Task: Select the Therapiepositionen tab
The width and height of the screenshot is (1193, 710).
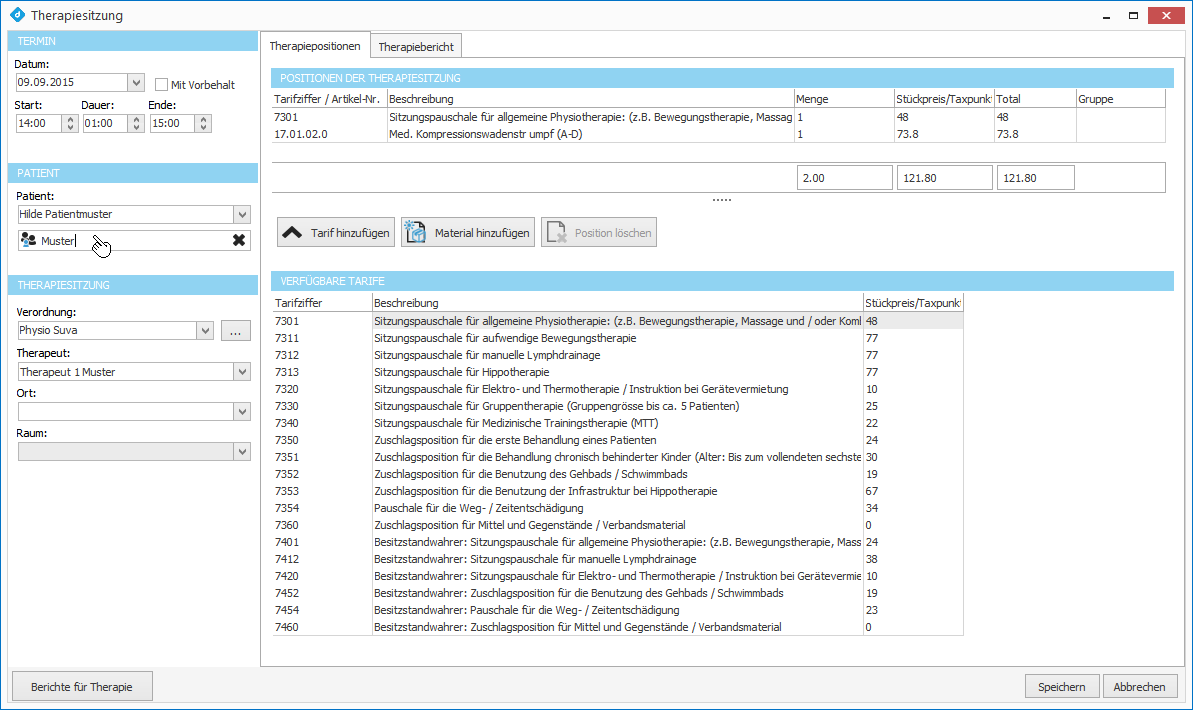Action: click(x=315, y=47)
